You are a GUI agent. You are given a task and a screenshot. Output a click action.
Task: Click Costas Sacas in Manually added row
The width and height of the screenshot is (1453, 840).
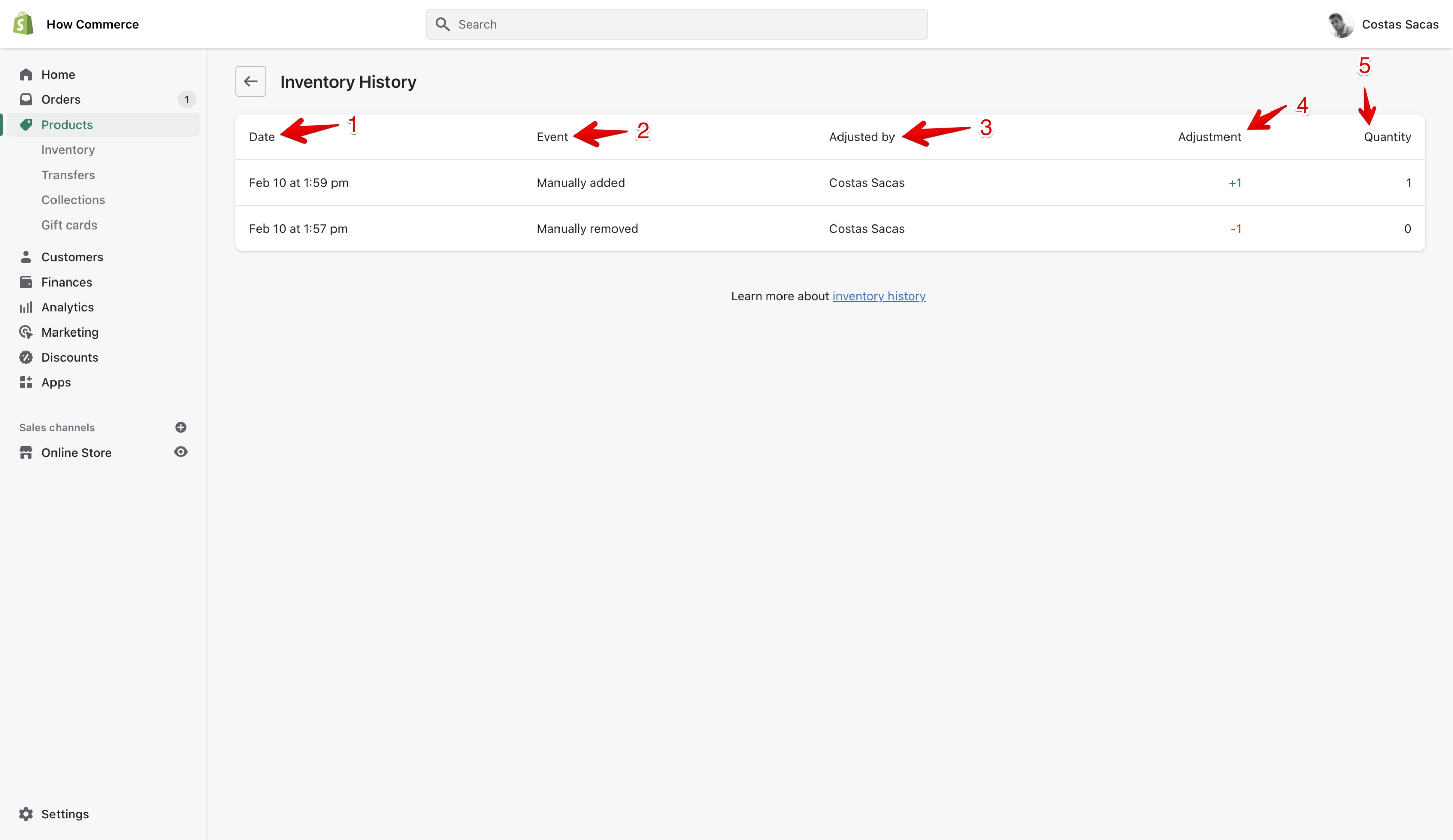tap(867, 183)
